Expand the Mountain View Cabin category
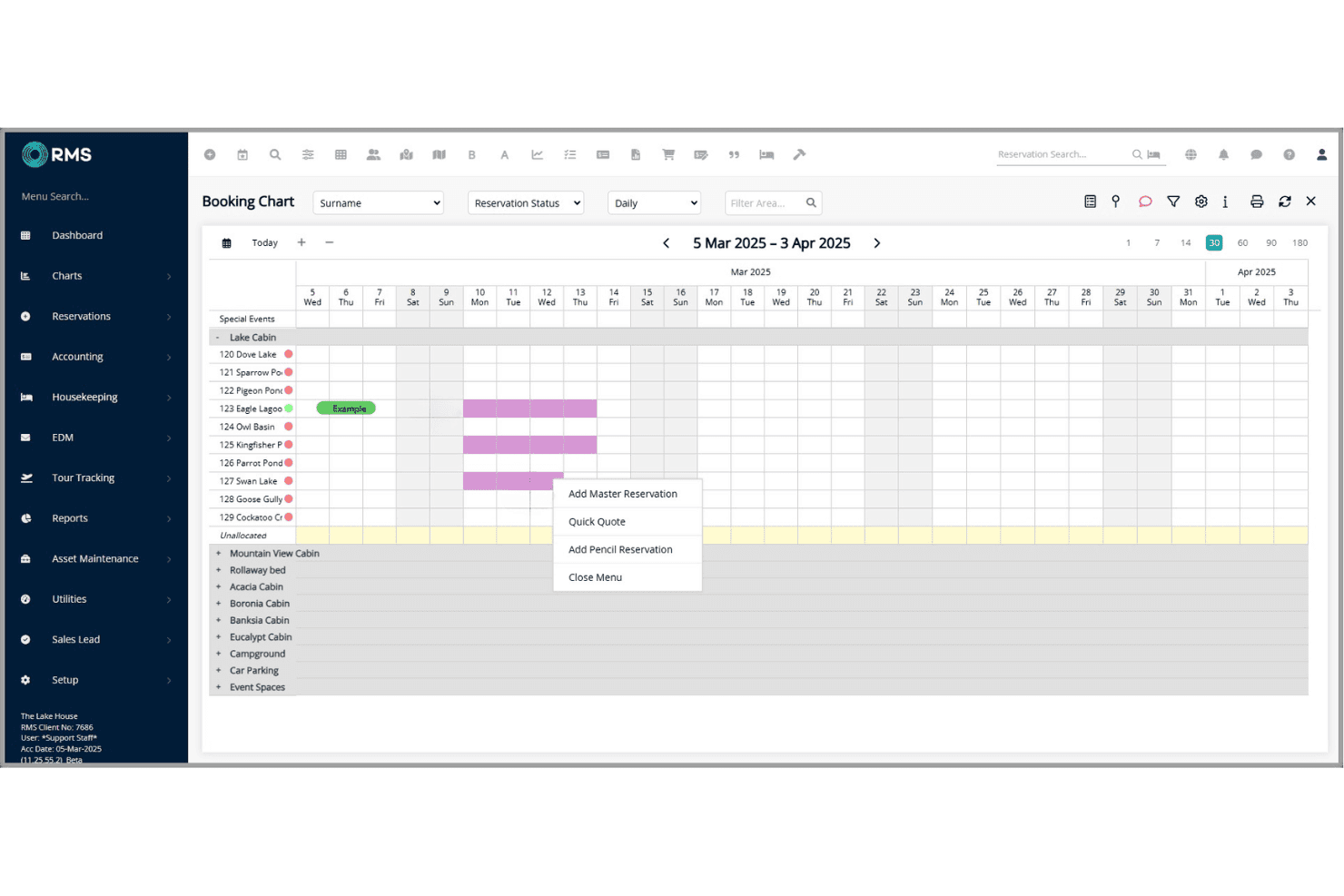Viewport: 1344px width, 896px height. 218,554
